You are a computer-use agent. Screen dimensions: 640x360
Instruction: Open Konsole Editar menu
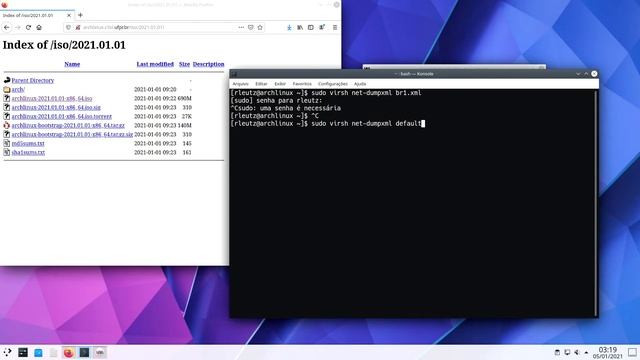coord(261,84)
